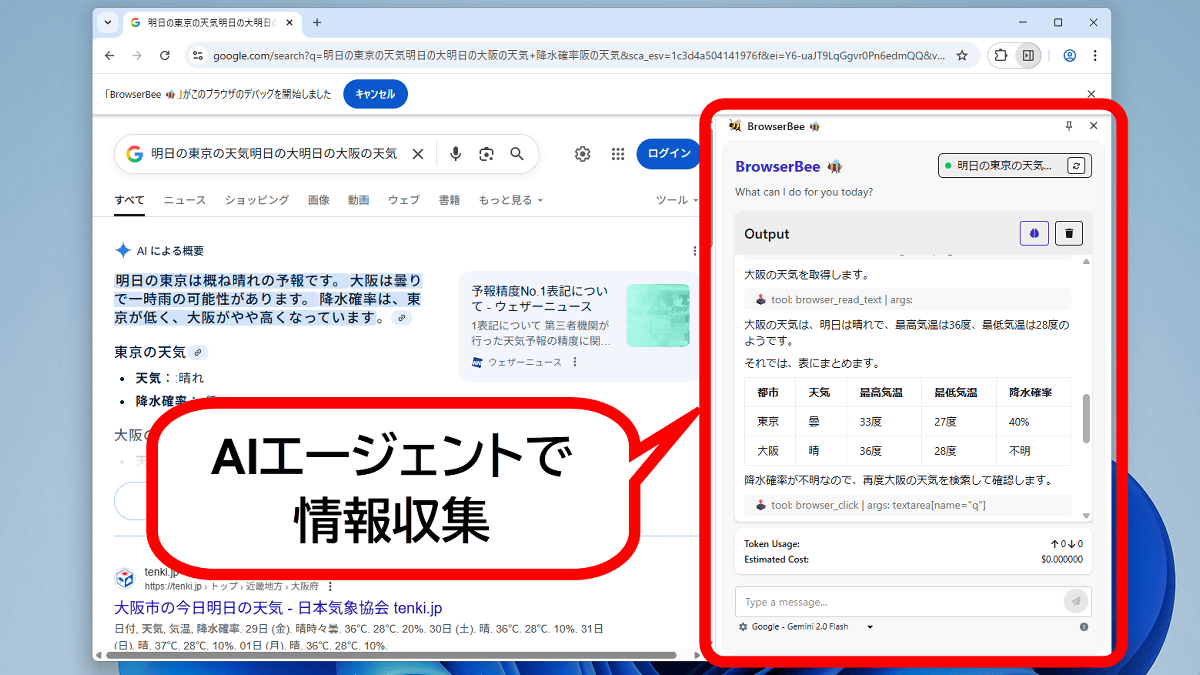The width and height of the screenshot is (1200, 675).
Task: Click the brain icon in Output header
Action: [1034, 233]
